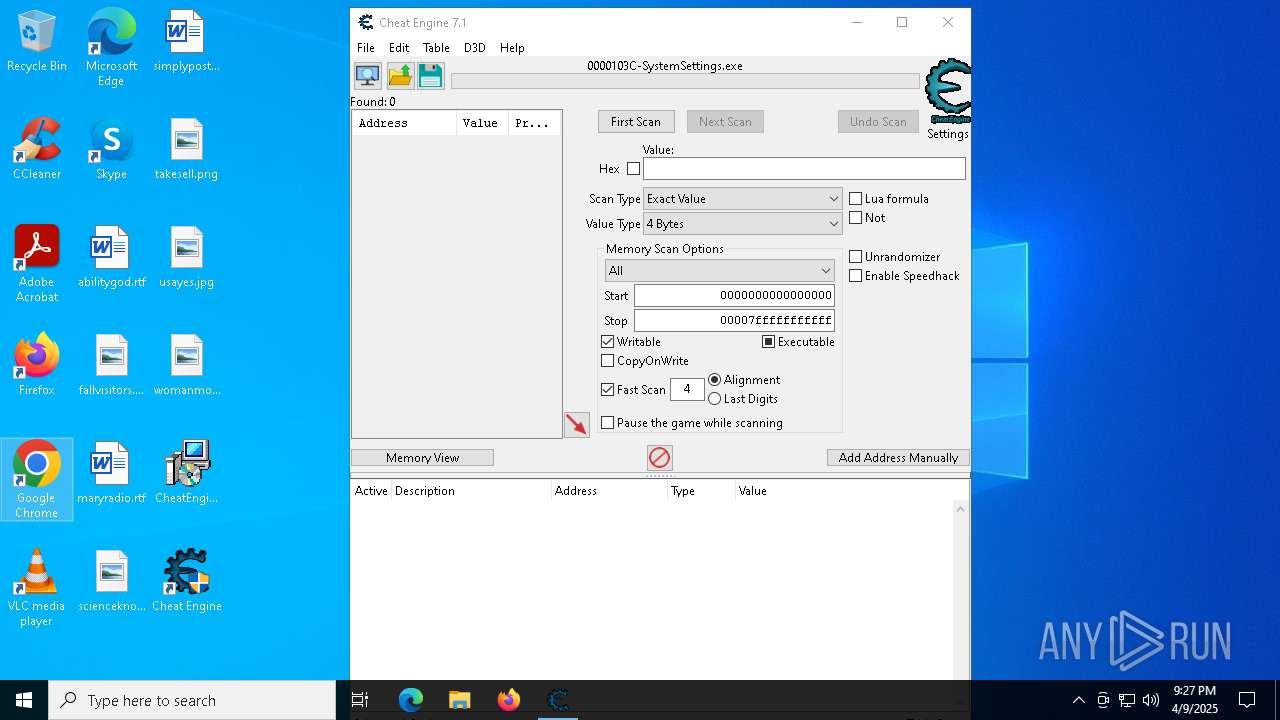The image size is (1280, 720).
Task: Open Adobe Acrobat desktop shortcut
Action: tap(37, 264)
